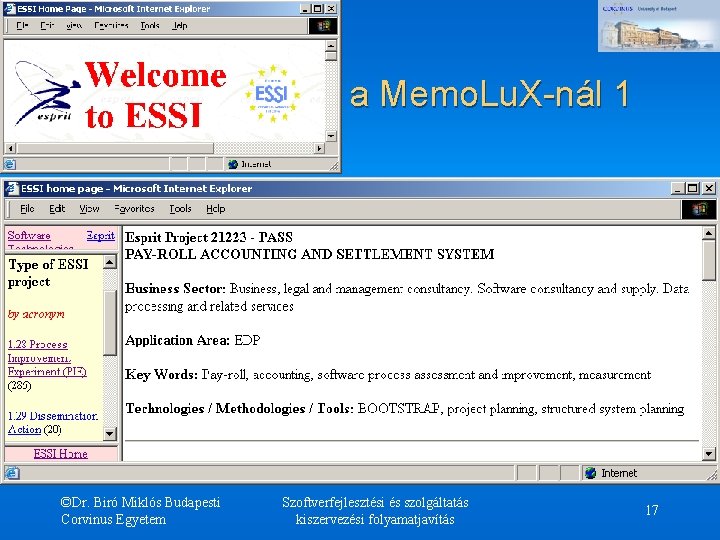Open Edit menu in lower ESSI home page window
The image size is (720, 540).
click(x=57, y=209)
